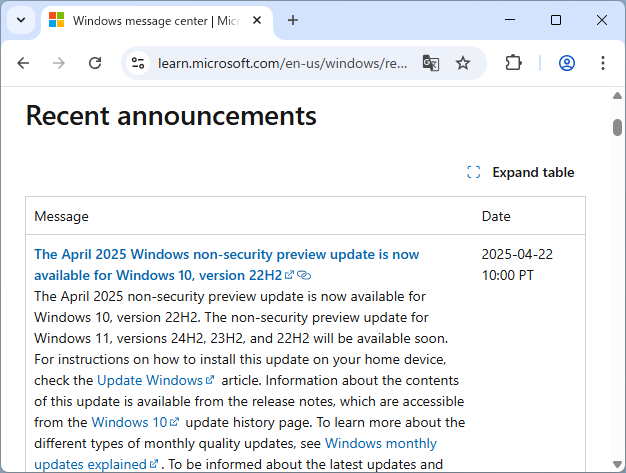Image resolution: width=626 pixels, height=473 pixels.
Task: Open the Chrome profile icon
Action: [567, 63]
